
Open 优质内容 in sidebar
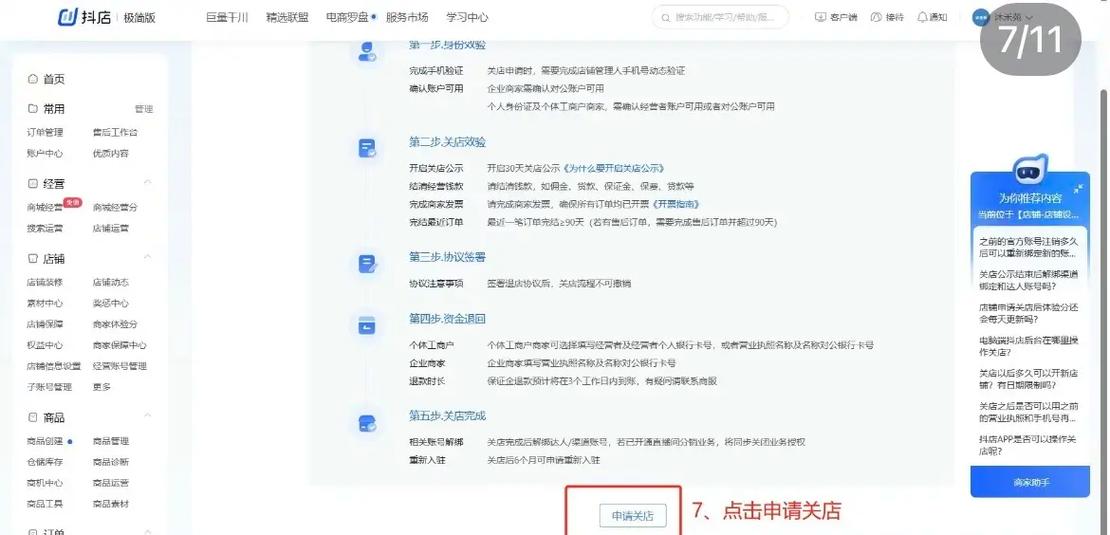pos(110,154)
